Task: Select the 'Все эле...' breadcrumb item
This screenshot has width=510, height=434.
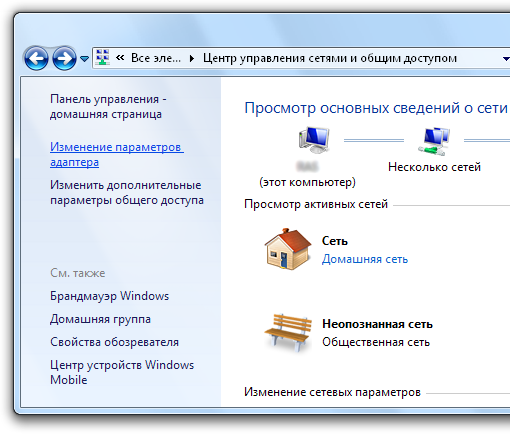Action: 156,58
